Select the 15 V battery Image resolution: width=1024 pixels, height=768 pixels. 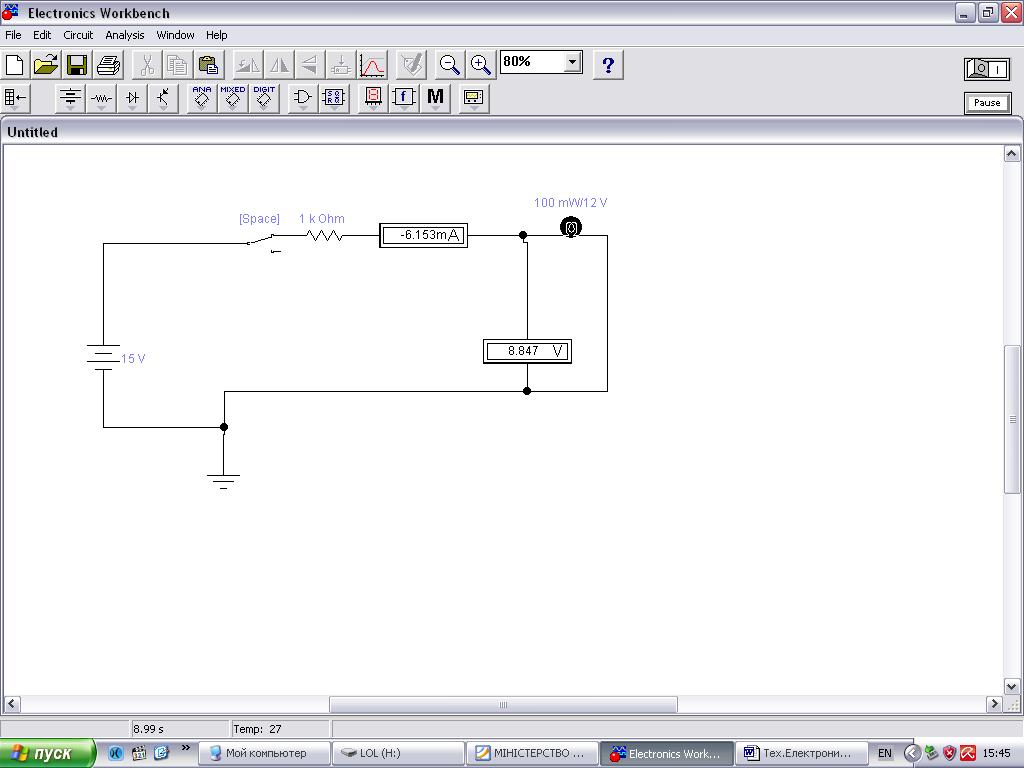pyautogui.click(x=103, y=357)
